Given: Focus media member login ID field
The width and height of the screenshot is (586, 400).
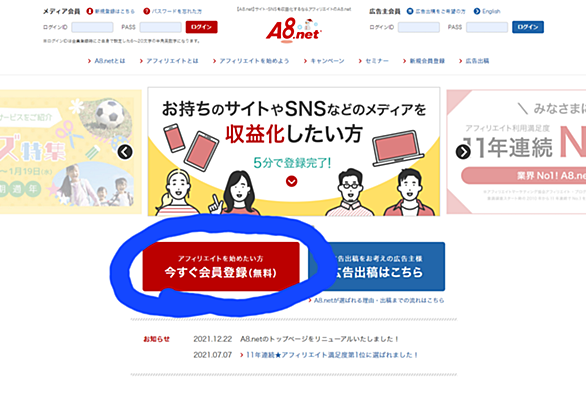Looking at the screenshot, I should (92, 27).
